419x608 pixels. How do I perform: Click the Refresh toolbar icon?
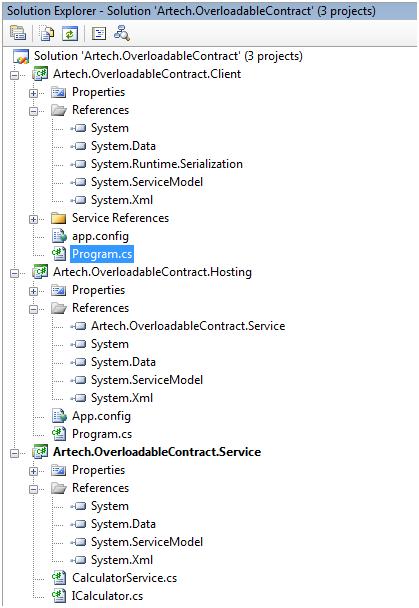point(69,34)
